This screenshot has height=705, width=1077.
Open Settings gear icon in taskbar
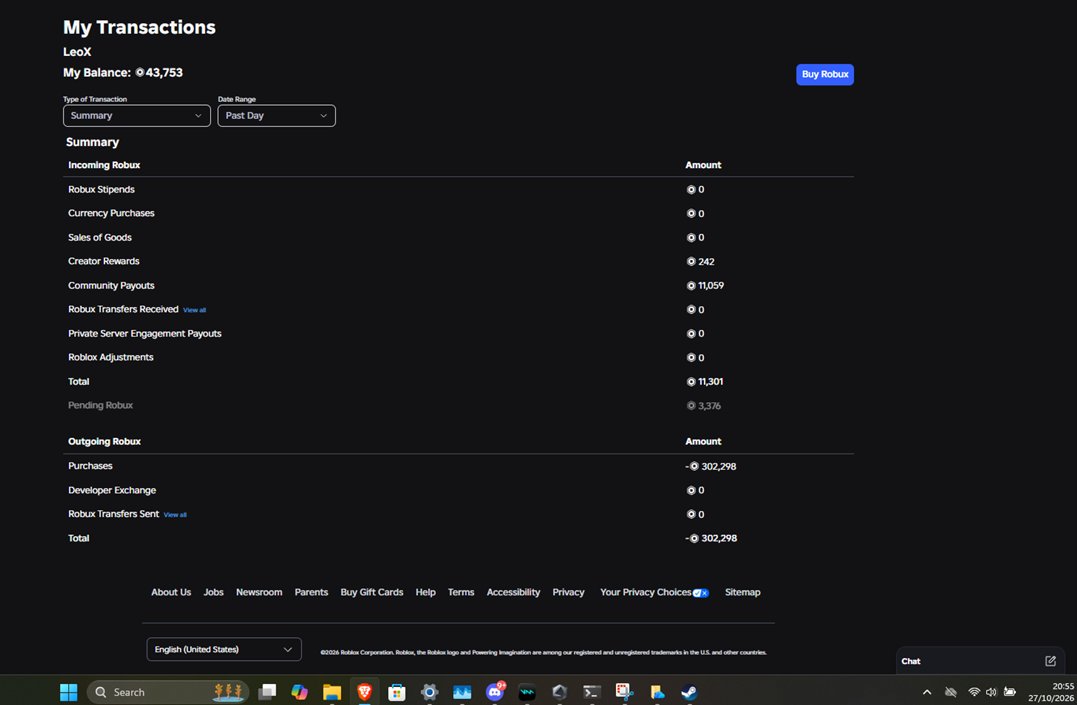click(429, 692)
